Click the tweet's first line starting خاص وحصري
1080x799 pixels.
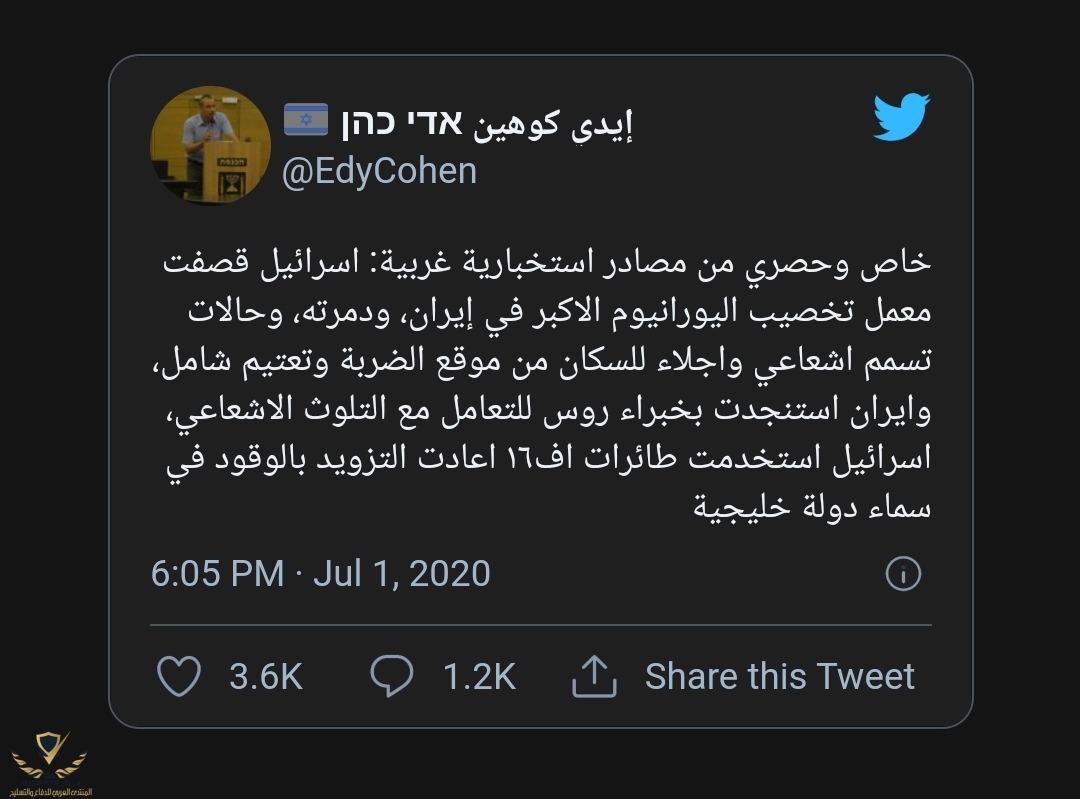546,263
